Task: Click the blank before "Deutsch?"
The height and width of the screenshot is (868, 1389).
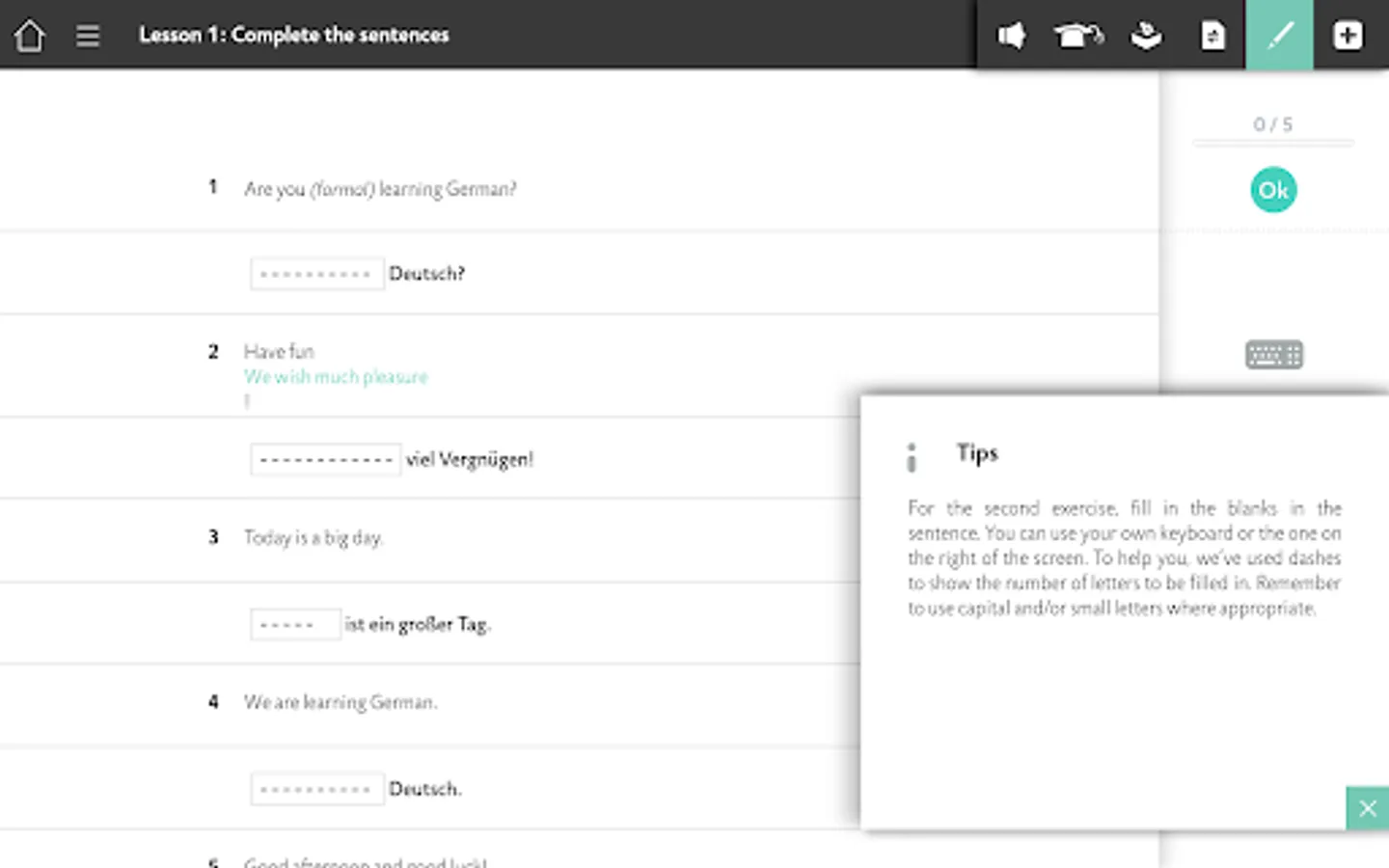Action: (x=316, y=274)
